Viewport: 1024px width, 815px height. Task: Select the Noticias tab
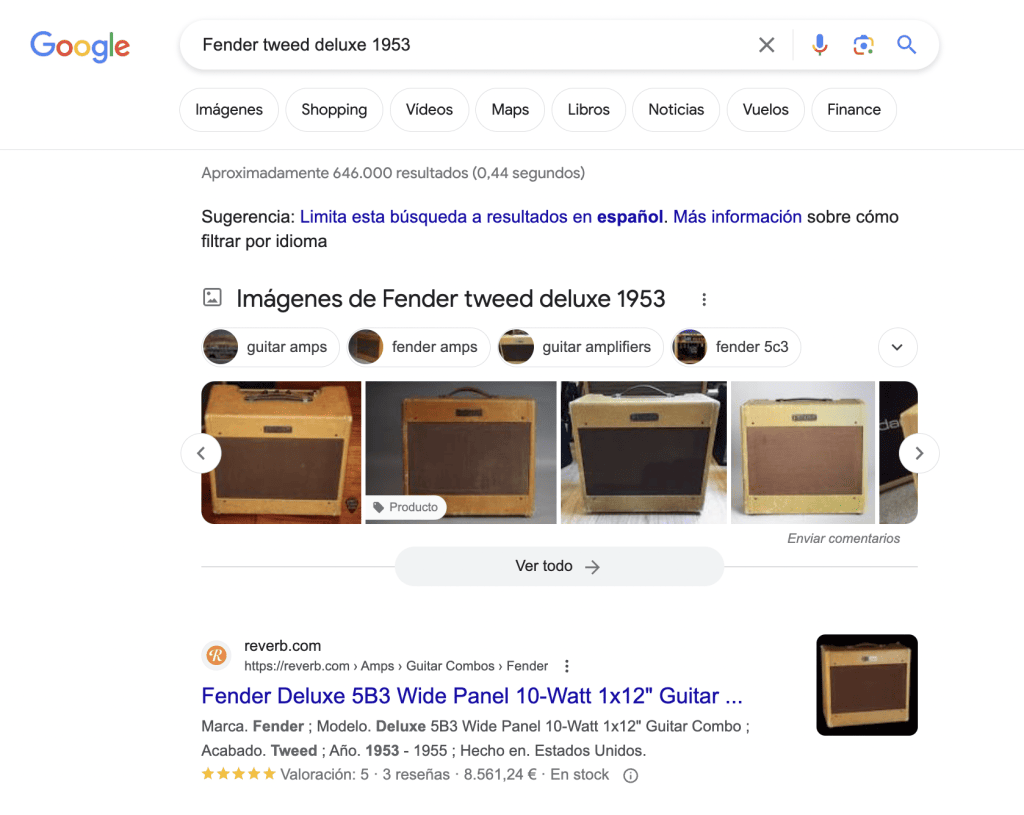click(676, 110)
